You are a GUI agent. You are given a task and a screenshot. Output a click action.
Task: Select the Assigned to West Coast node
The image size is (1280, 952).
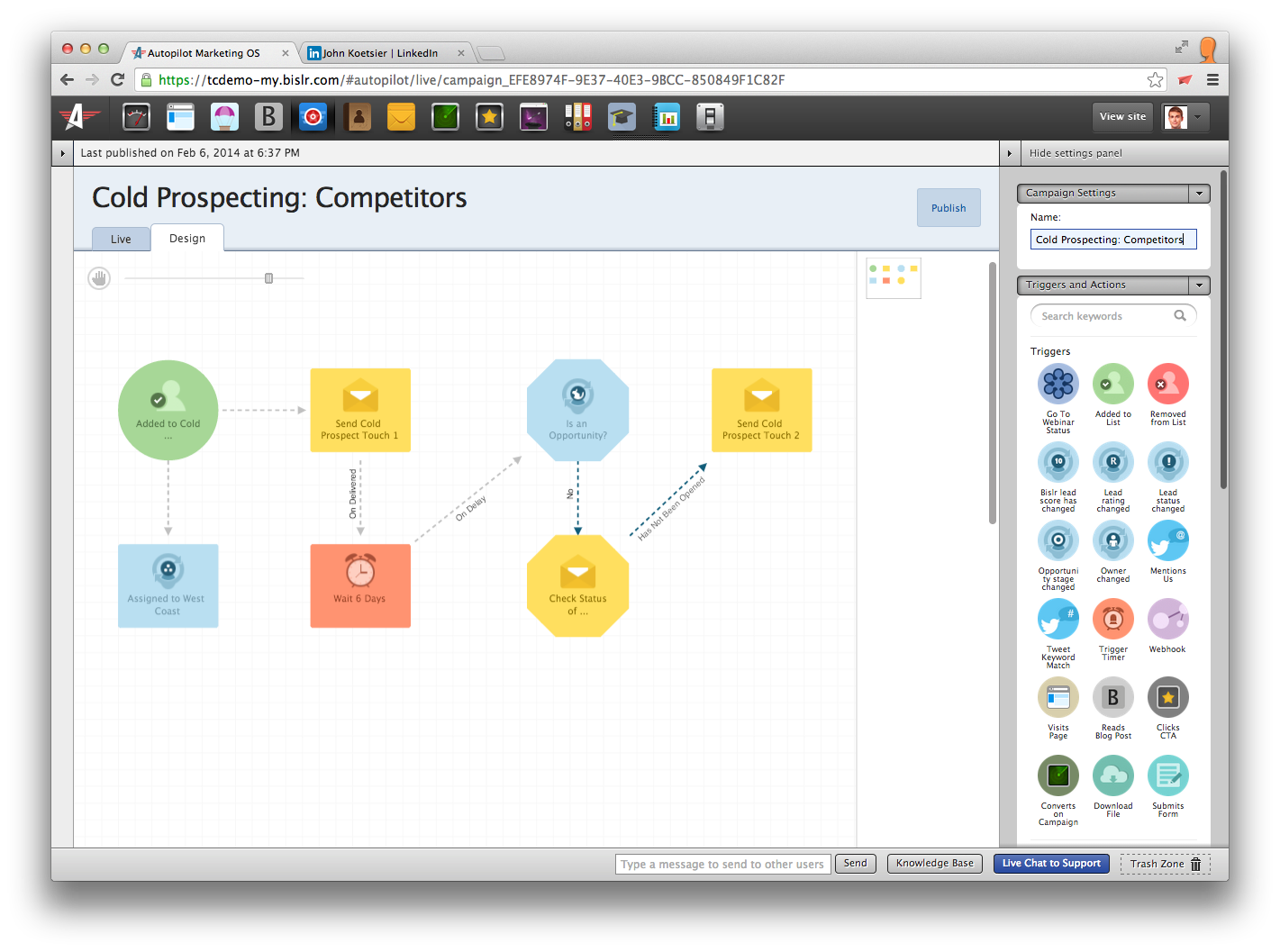coord(168,585)
